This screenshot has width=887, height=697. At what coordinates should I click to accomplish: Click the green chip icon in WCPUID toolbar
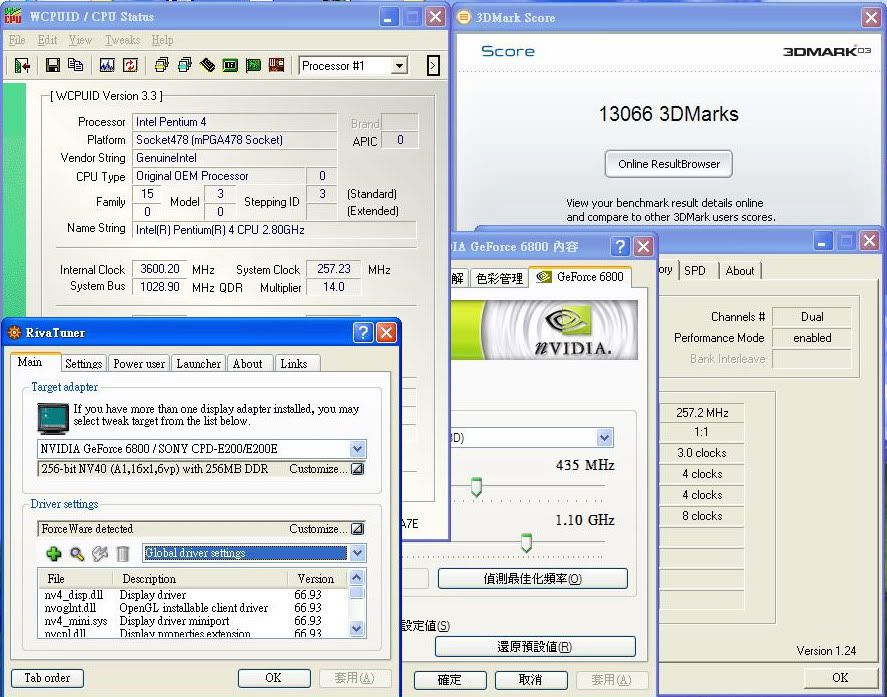[230, 66]
